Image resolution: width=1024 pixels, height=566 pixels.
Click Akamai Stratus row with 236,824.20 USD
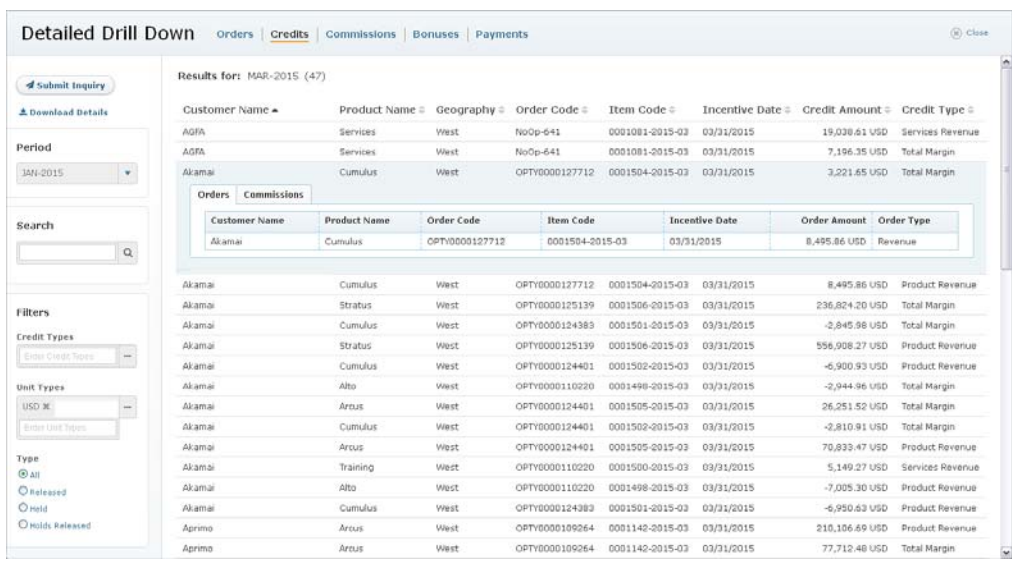[581, 306]
